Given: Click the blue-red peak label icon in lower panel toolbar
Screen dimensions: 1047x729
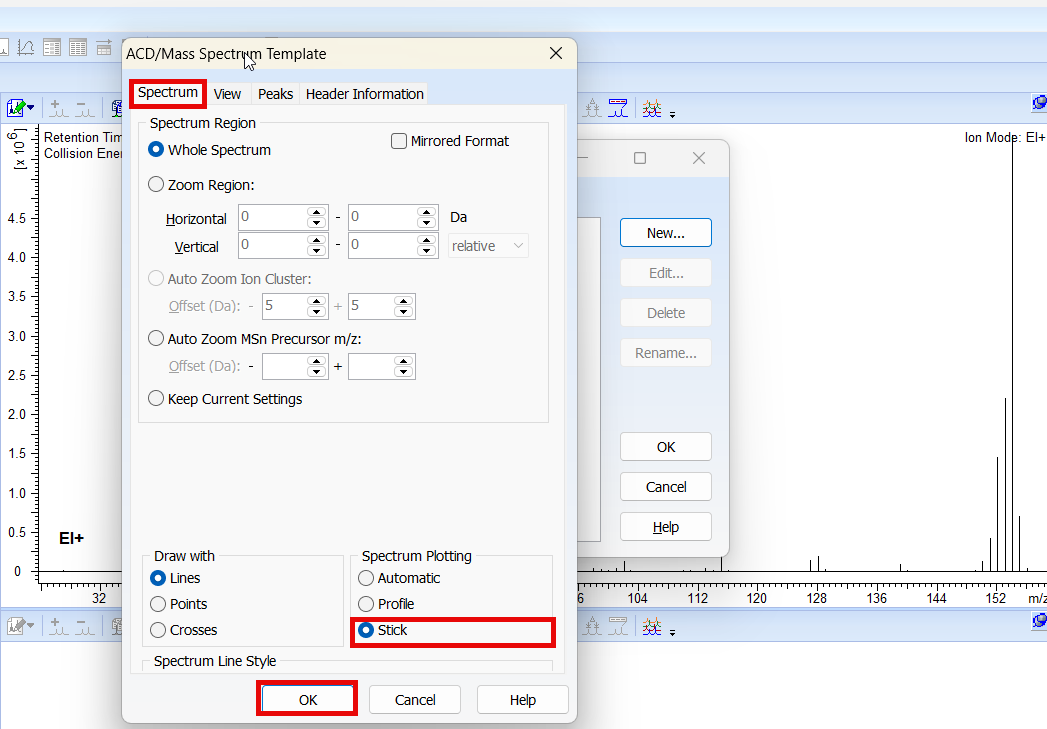Looking at the screenshot, I should [618, 626].
